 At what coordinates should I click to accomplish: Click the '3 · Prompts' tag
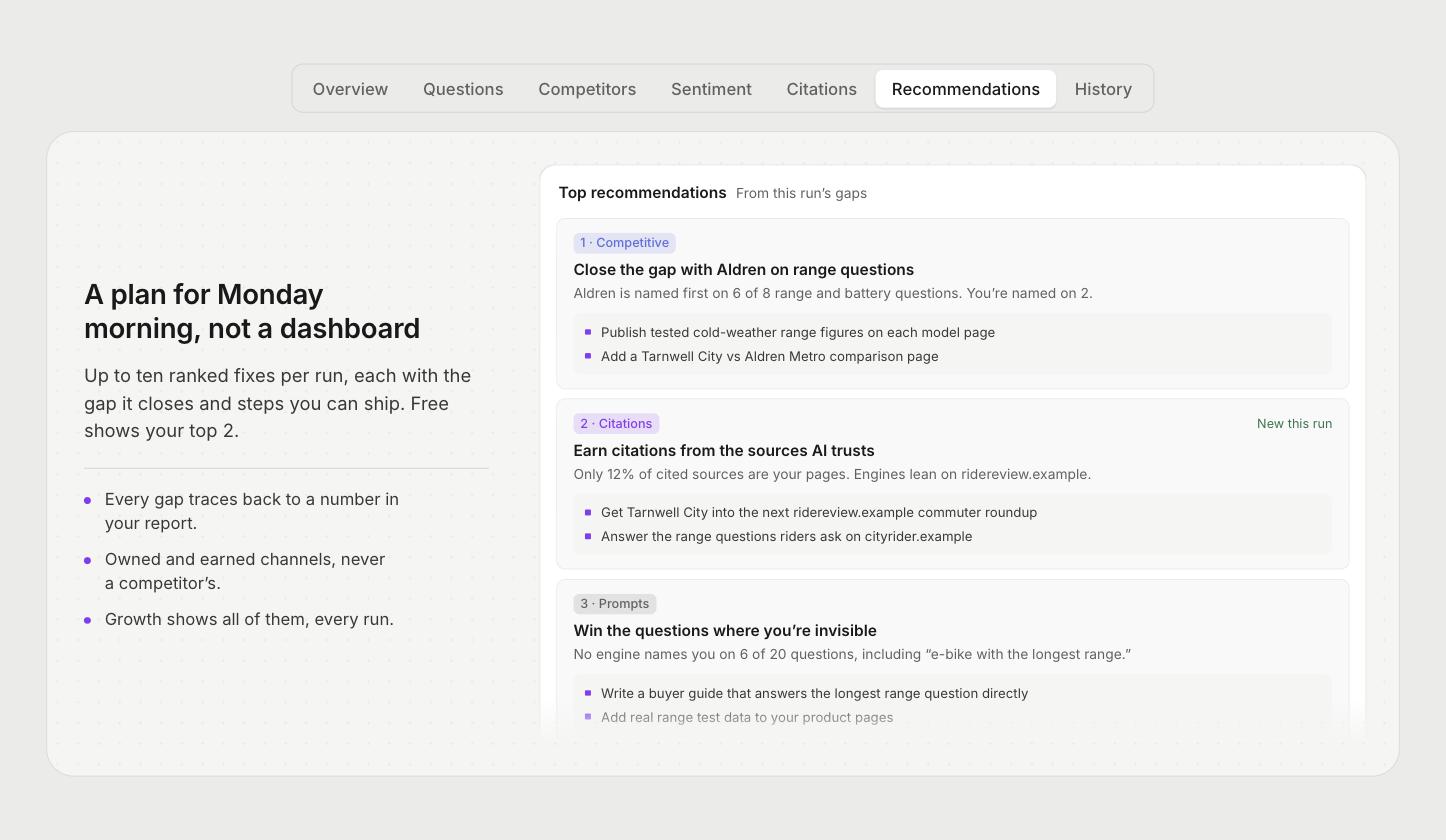[614, 604]
